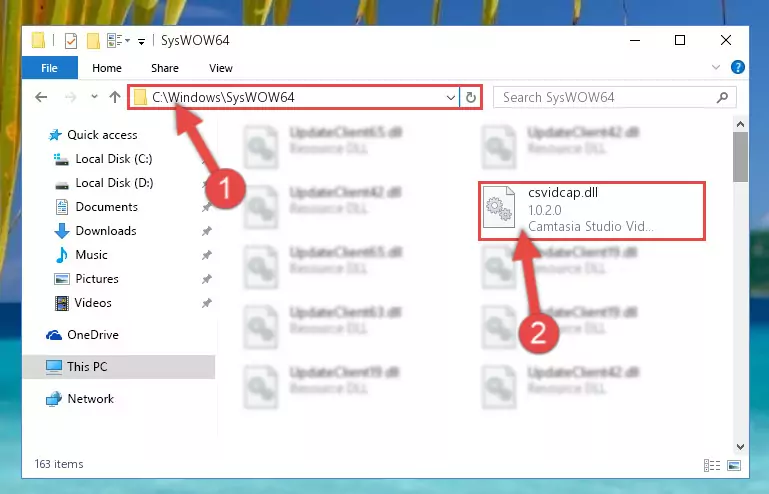
Task: Open the View ribbon tab
Action: 221,68
